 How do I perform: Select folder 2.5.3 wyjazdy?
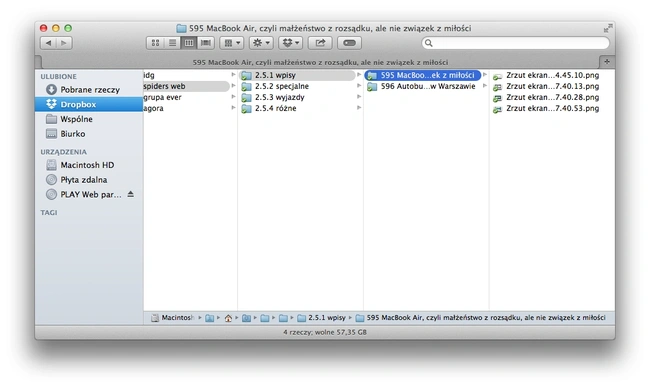click(300, 97)
